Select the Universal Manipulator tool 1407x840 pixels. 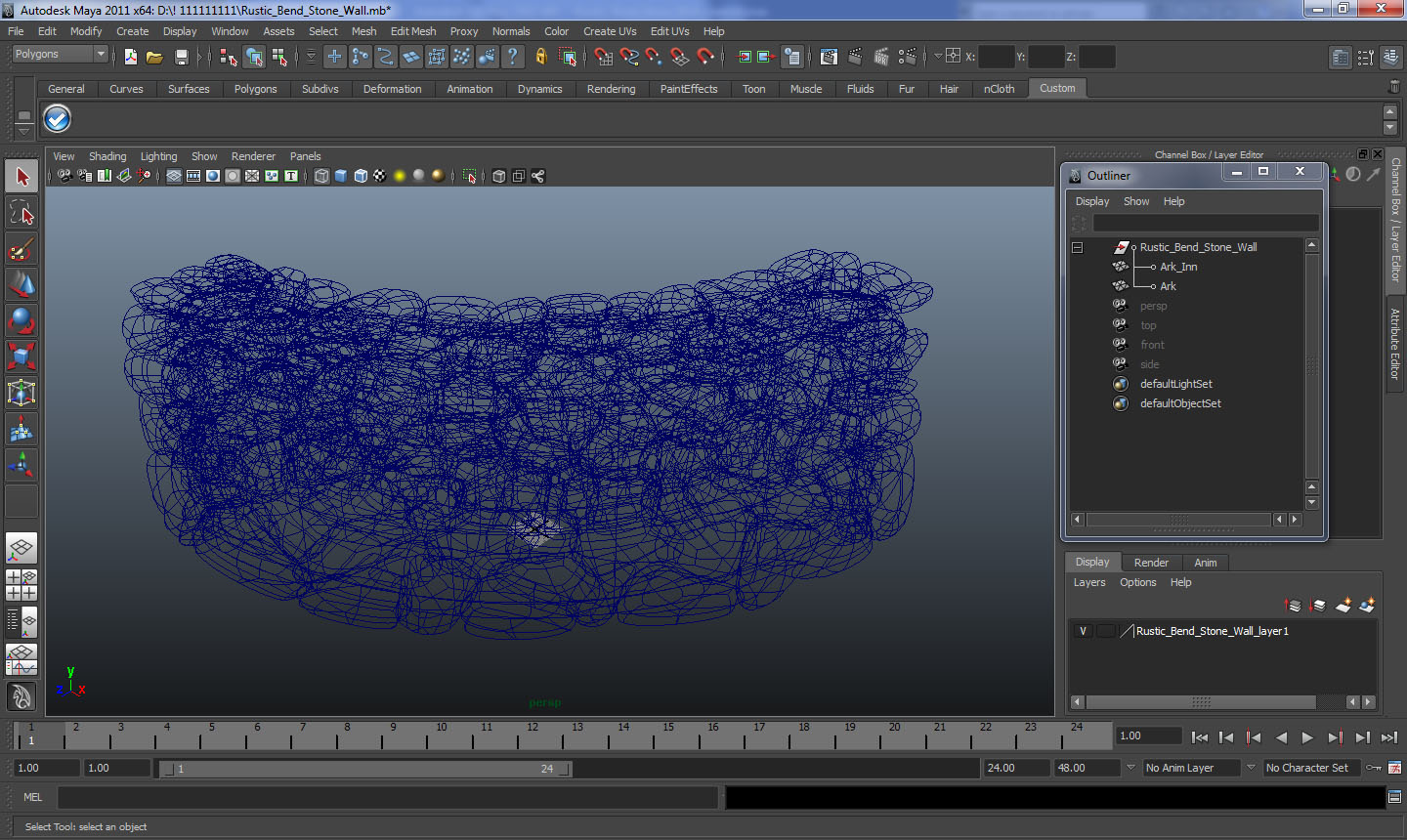point(21,393)
